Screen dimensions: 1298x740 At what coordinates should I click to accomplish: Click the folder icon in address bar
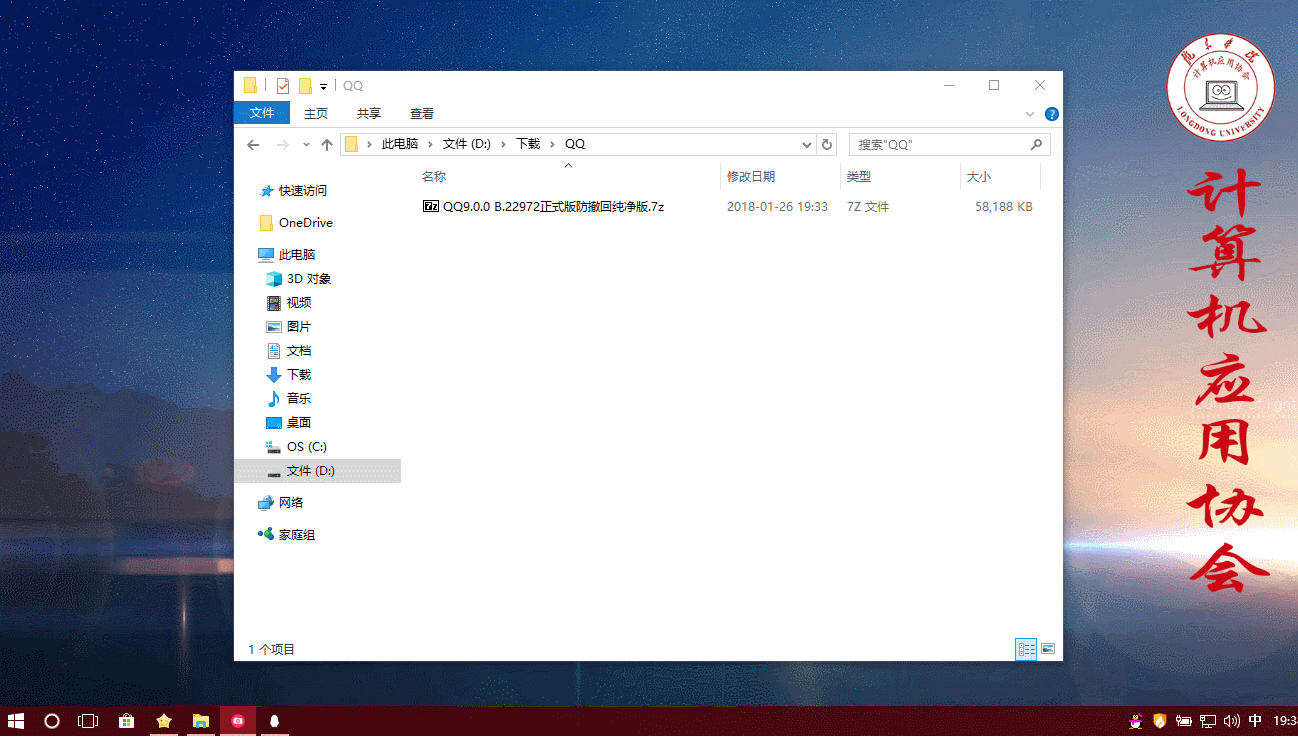click(351, 144)
